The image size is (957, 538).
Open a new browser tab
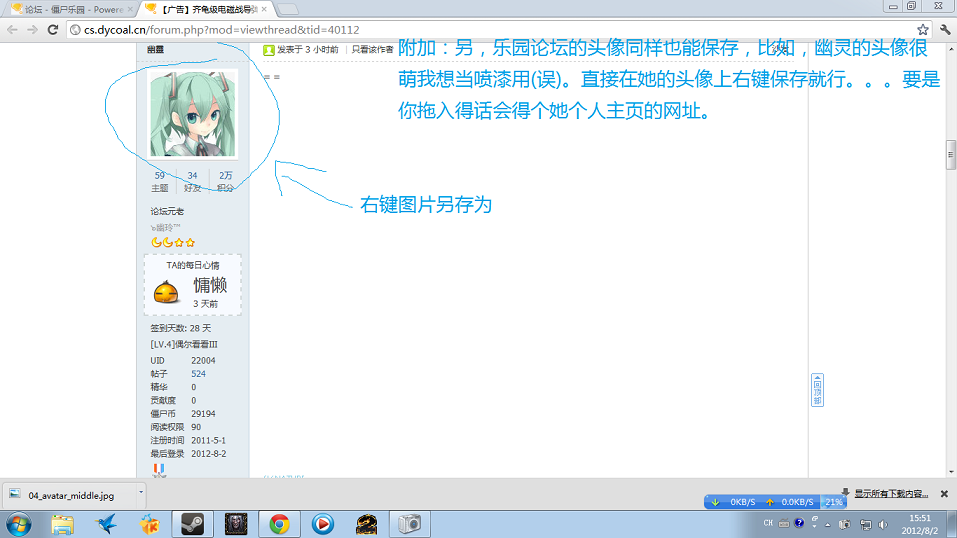287,9
